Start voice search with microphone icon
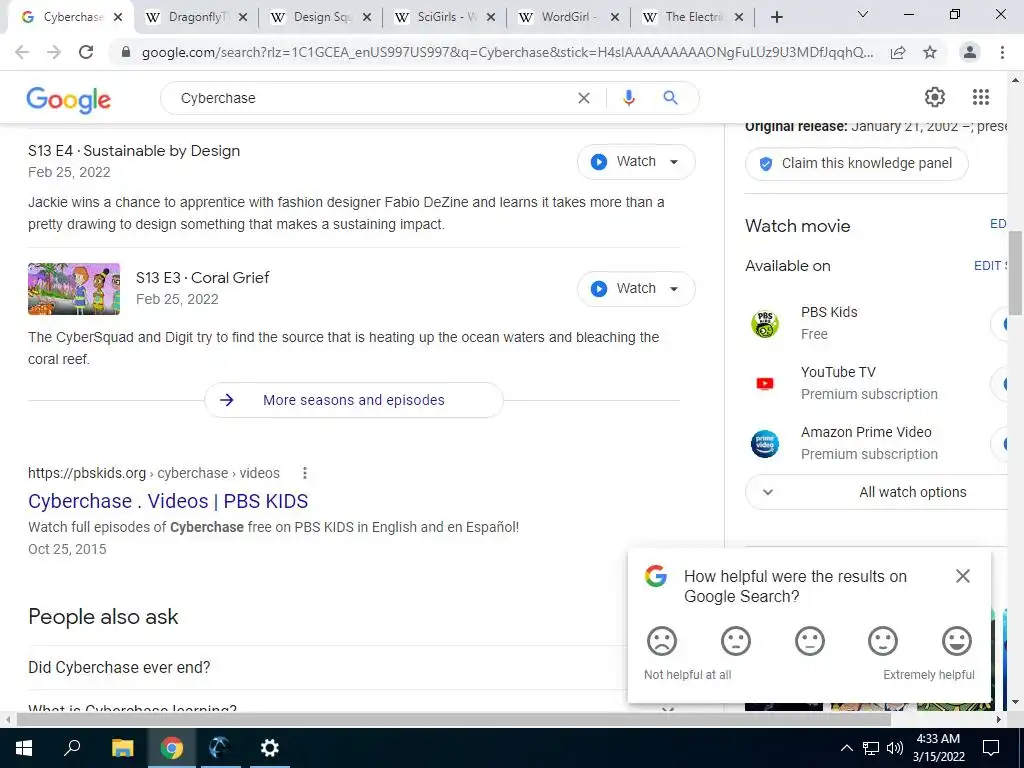The image size is (1024, 768). (x=628, y=98)
